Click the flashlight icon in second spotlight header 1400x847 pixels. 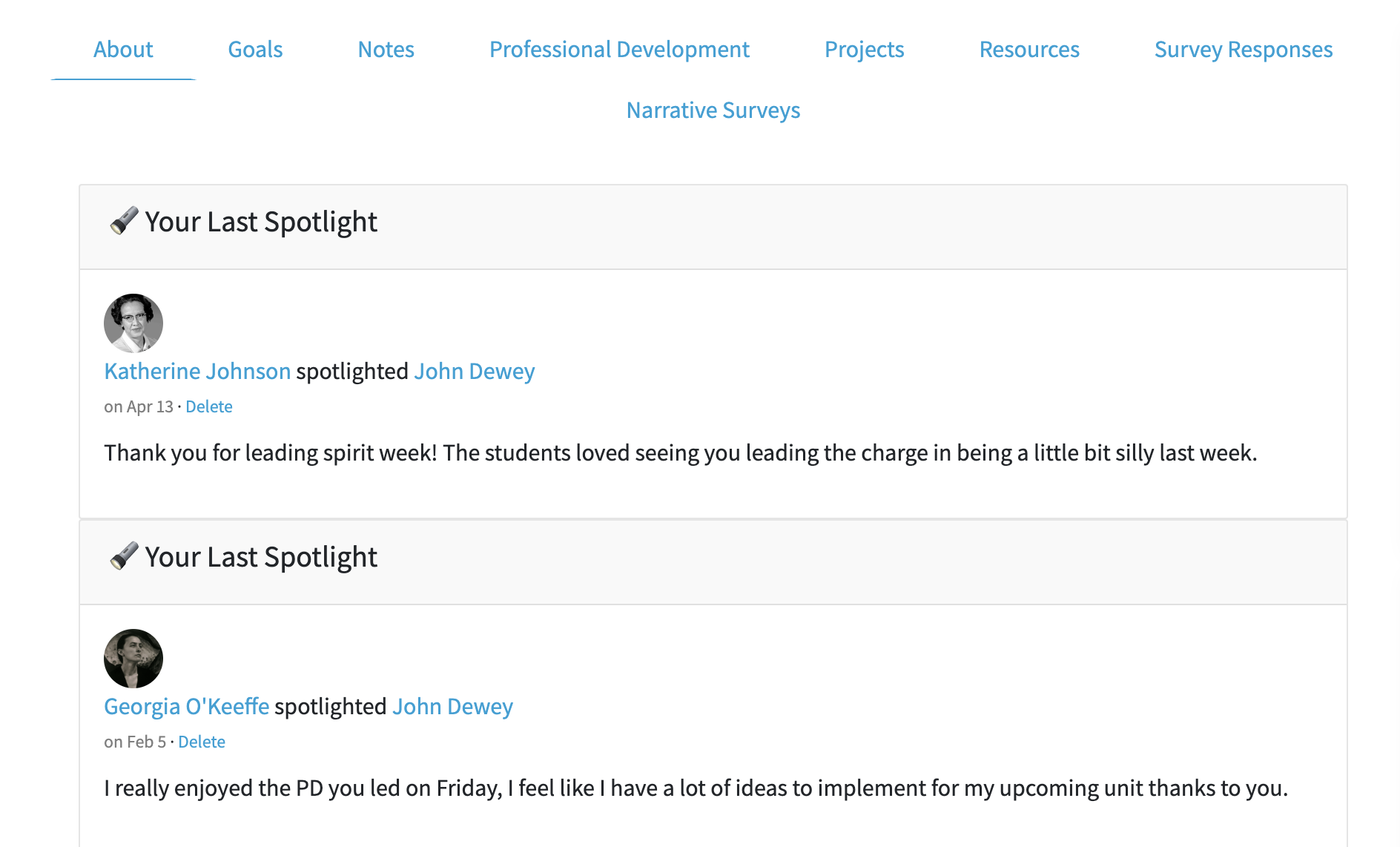tap(124, 556)
